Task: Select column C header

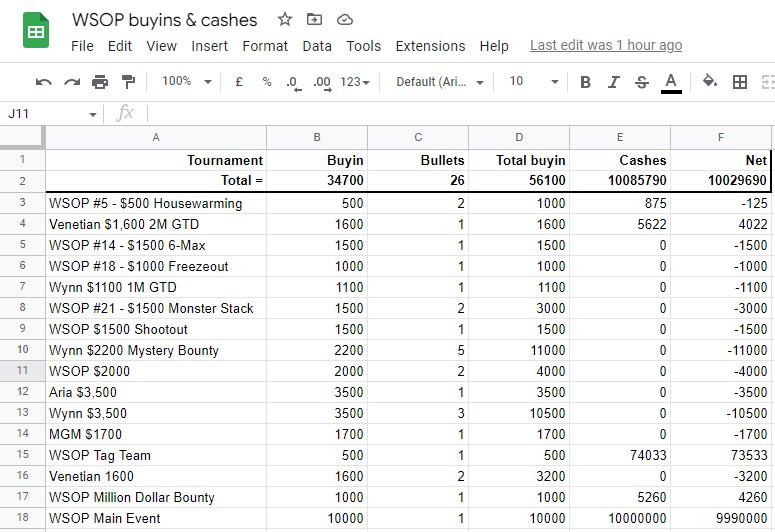Action: (418, 137)
